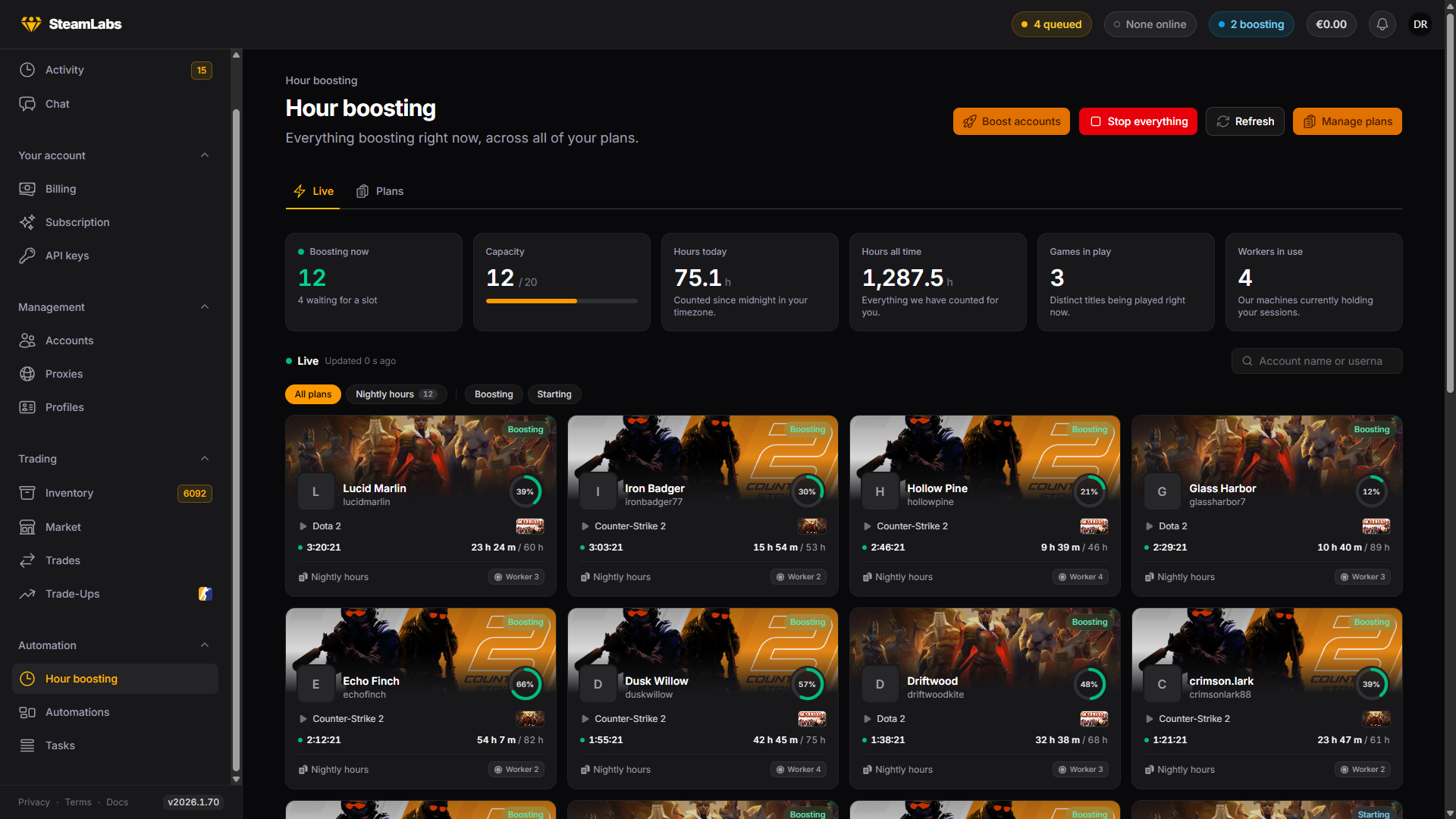Click Worker 4 chip on Hollow Pine card
This screenshot has width=1456, height=819.
[x=1081, y=577]
